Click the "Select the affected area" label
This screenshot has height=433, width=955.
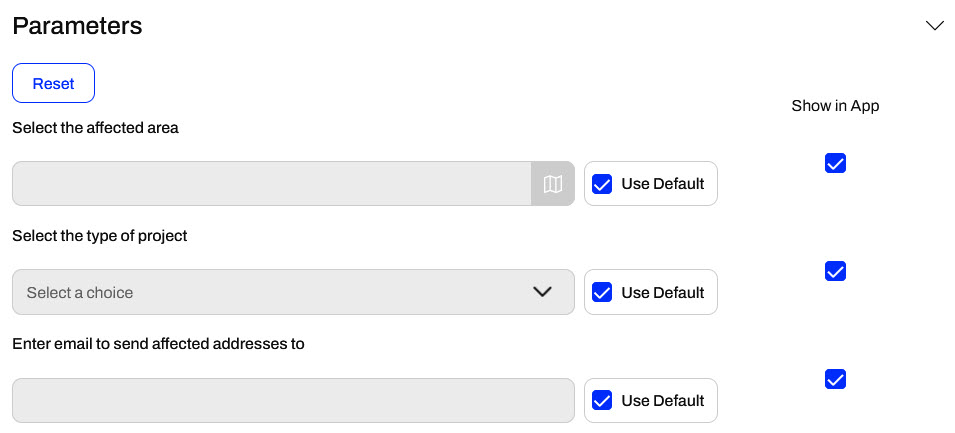coord(95,128)
